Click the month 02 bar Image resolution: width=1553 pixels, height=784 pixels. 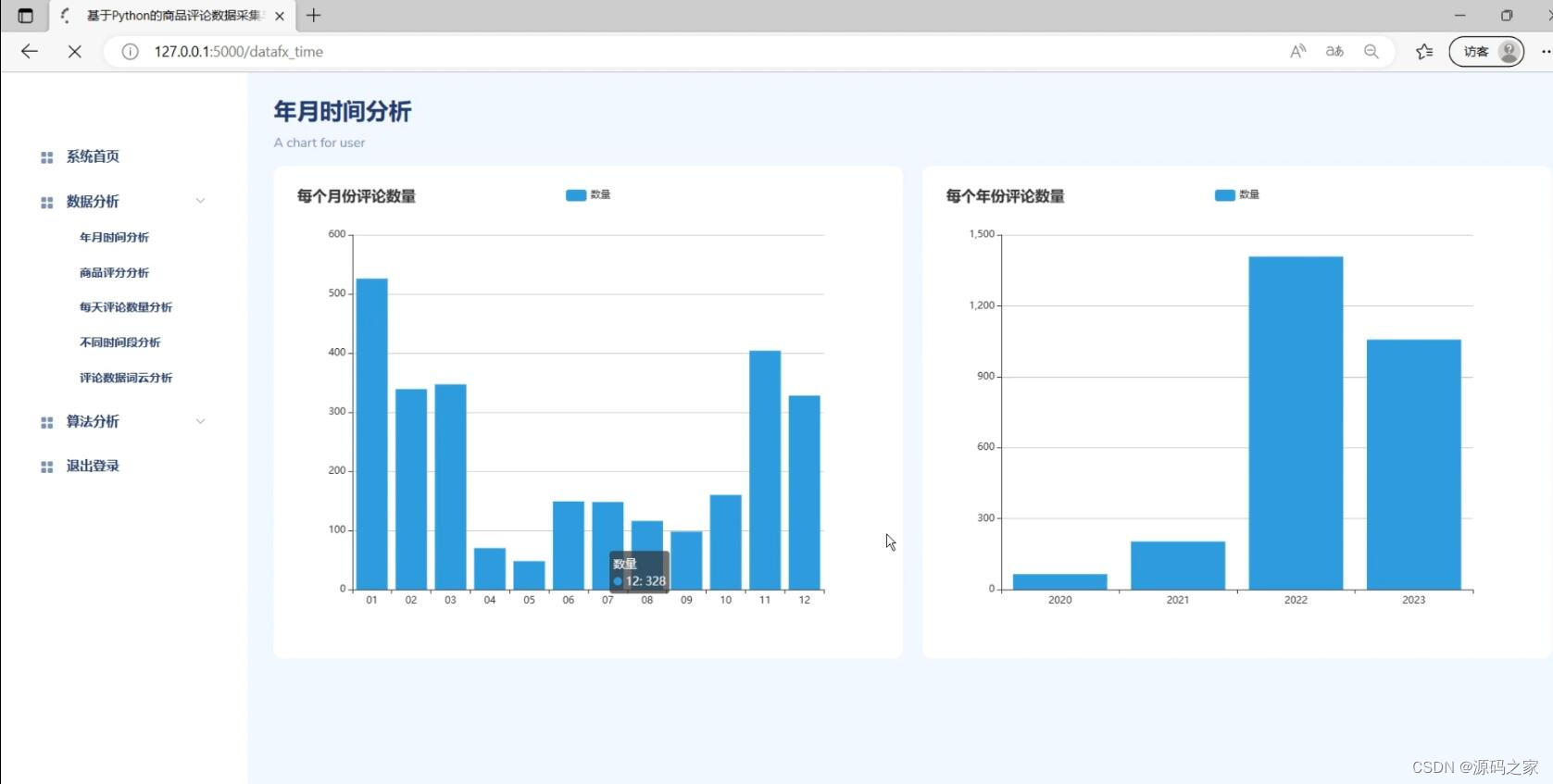[x=411, y=489]
